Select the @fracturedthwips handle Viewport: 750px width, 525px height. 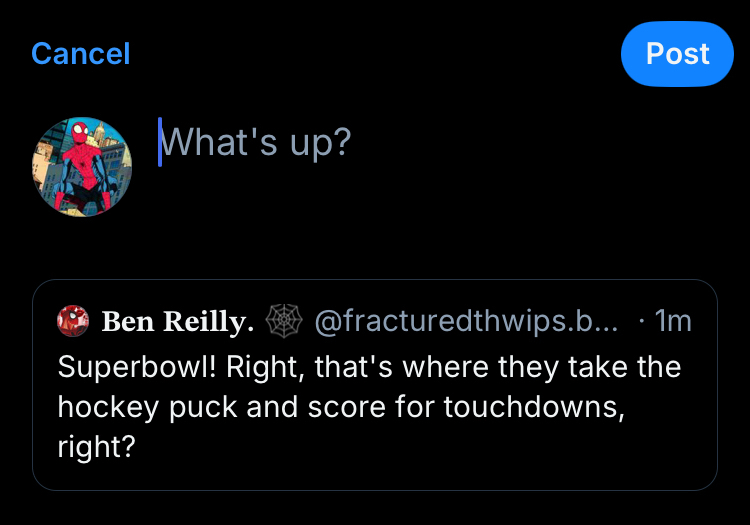pos(455,321)
